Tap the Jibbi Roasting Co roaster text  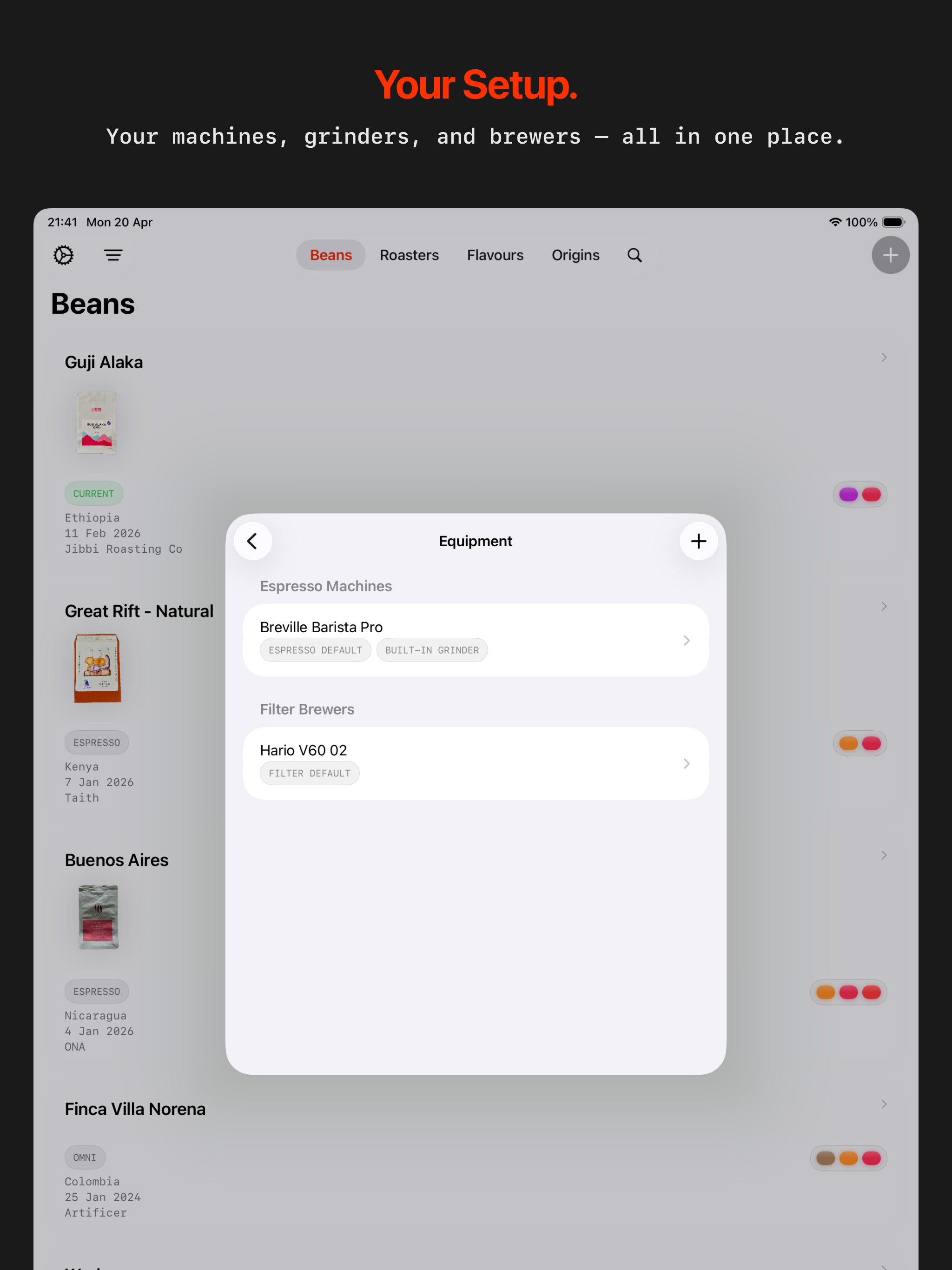coord(124,549)
